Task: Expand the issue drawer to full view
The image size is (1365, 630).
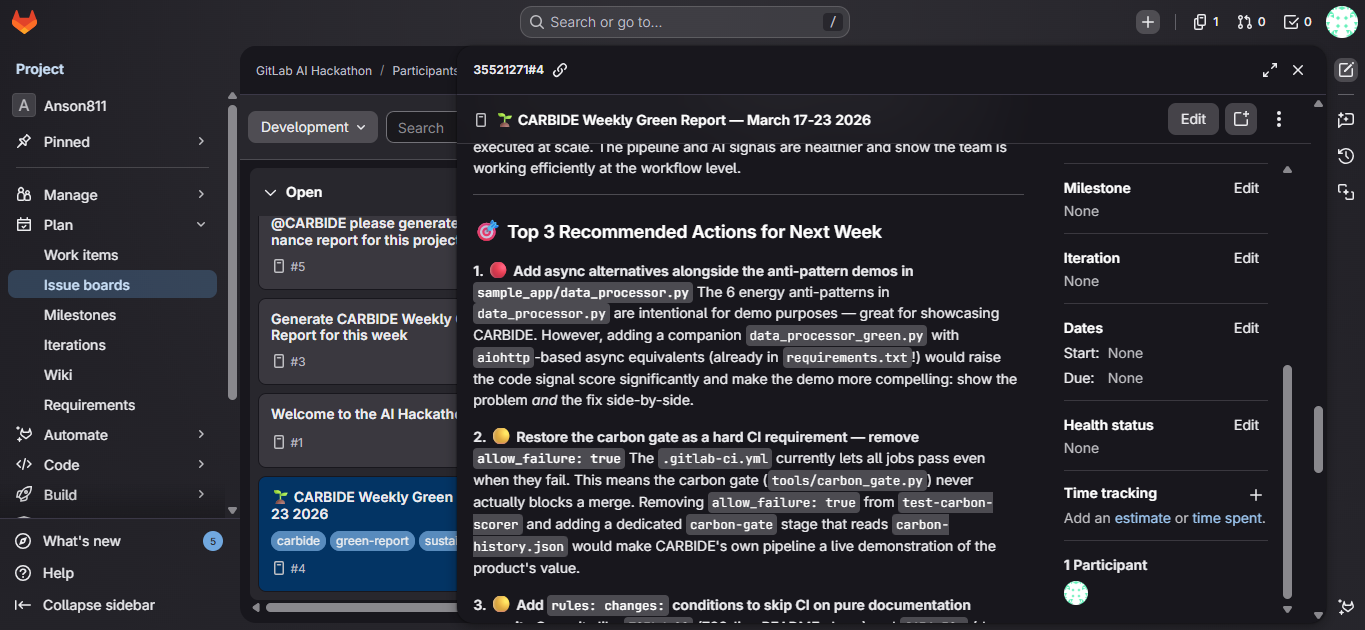Action: coord(1270,70)
